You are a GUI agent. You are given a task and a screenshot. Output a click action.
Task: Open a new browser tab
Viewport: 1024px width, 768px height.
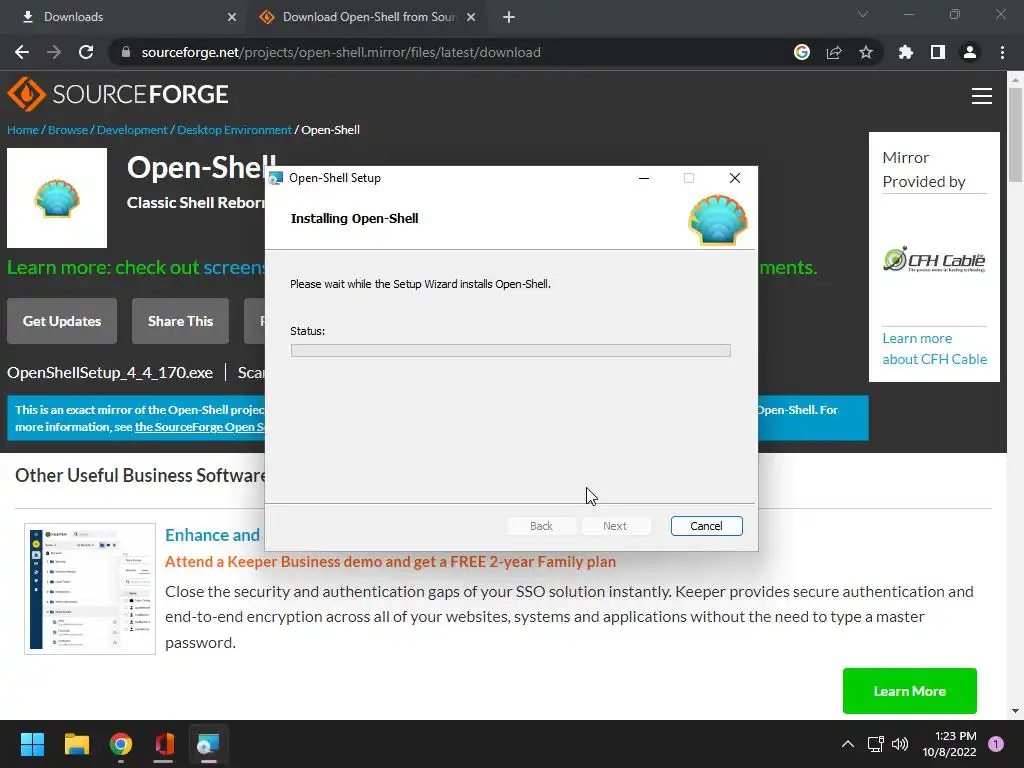pyautogui.click(x=509, y=17)
